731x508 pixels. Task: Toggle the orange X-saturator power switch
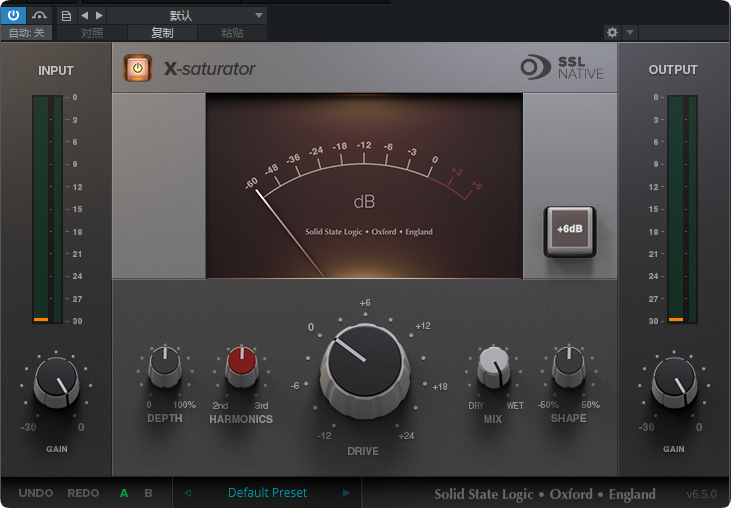click(138, 69)
